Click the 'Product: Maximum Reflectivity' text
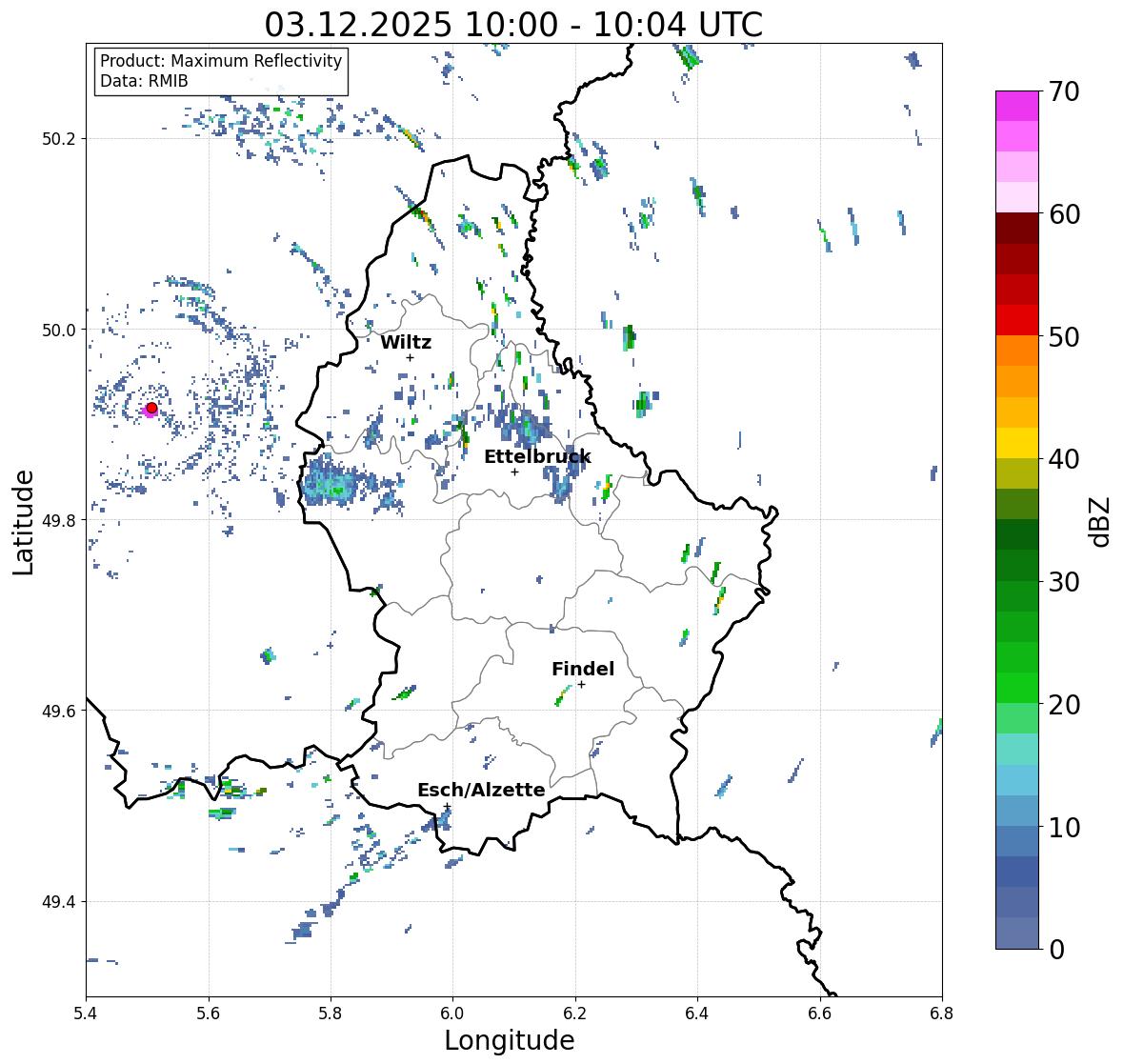This screenshot has width=1123, height=1064. click(x=221, y=61)
